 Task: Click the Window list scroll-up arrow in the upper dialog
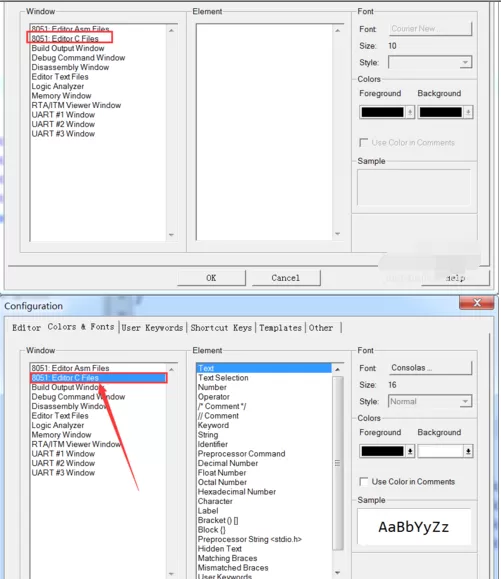[171, 30]
